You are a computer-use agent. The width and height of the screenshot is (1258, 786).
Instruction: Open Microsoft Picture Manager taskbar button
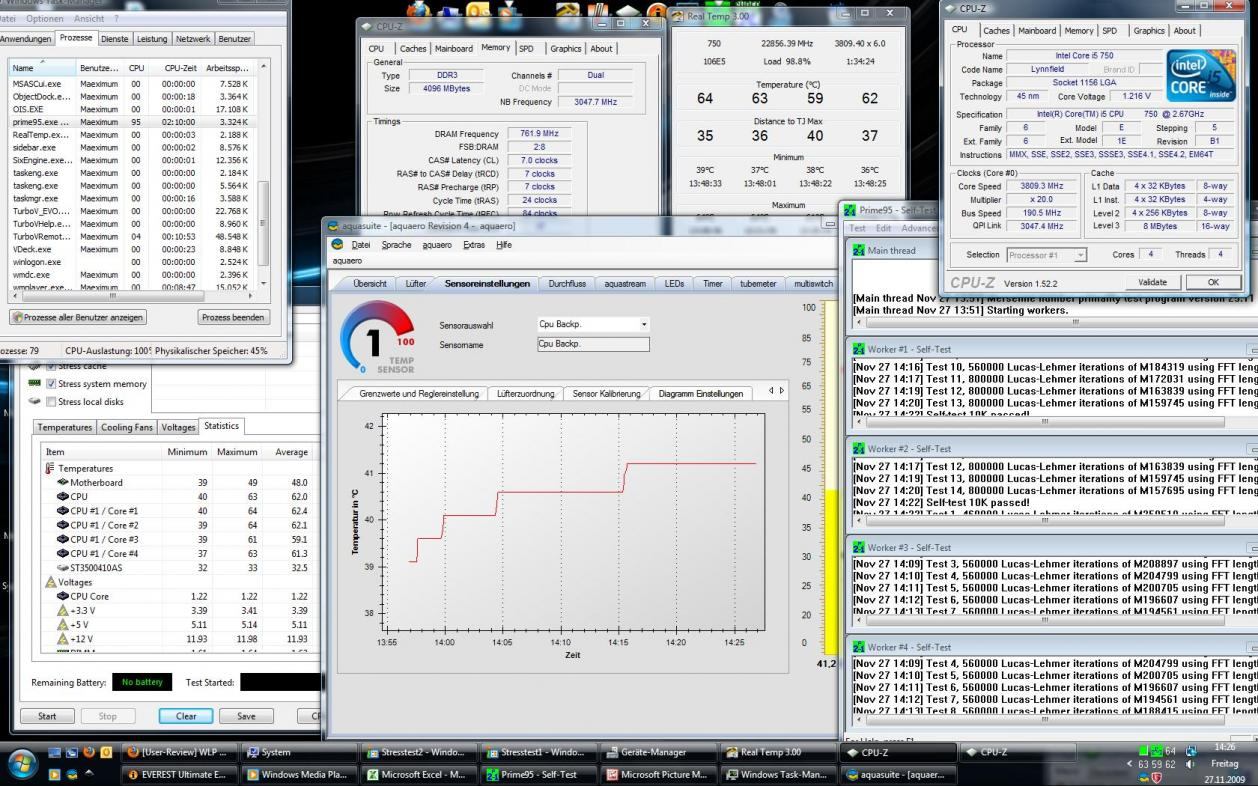pos(658,774)
